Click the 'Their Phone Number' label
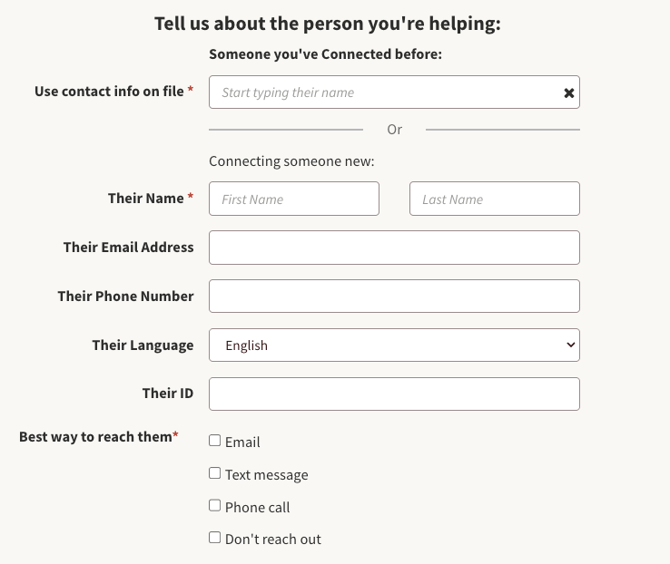Viewport: 670px width, 564px height. click(x=125, y=296)
